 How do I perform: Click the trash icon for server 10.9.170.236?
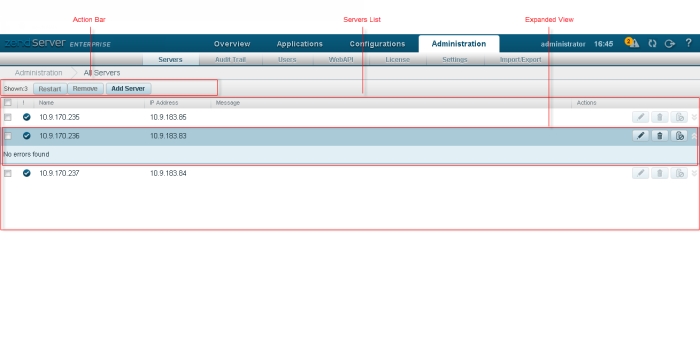(660, 136)
